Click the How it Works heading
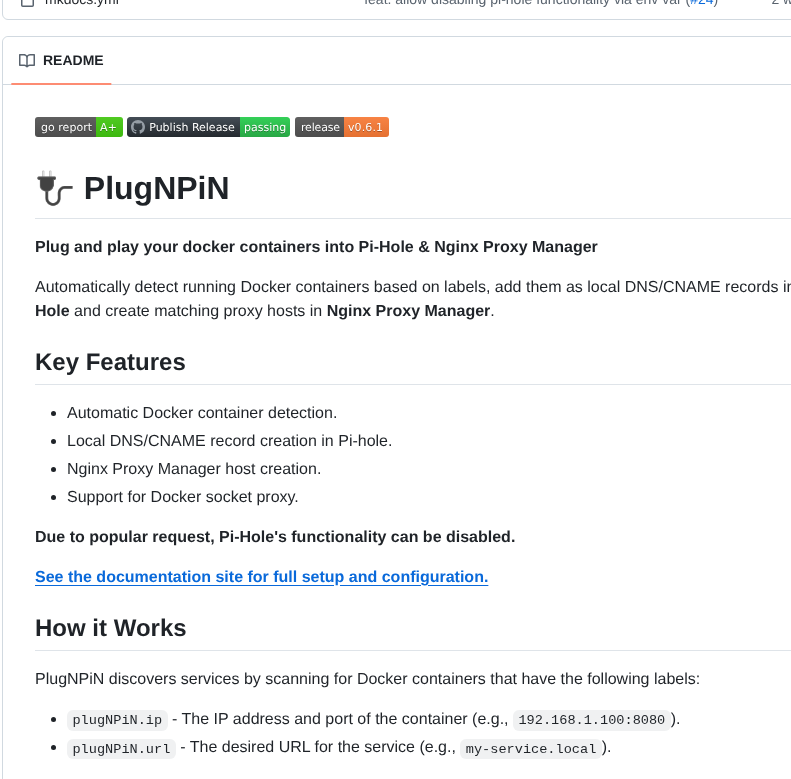This screenshot has height=779, width=791. click(x=110, y=628)
